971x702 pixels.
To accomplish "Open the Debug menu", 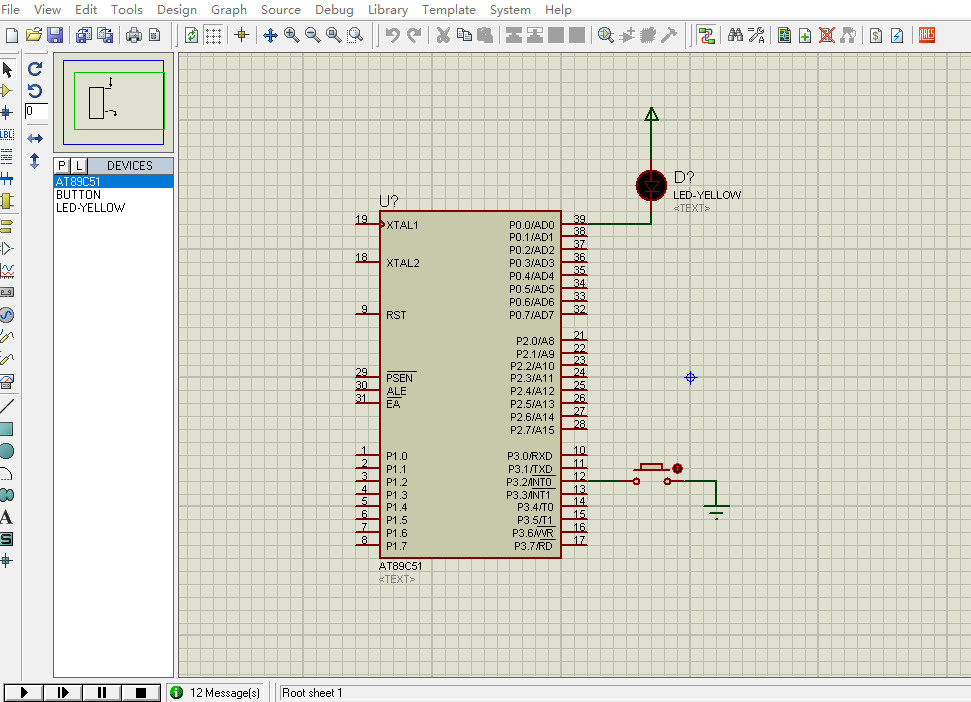I will click(x=334, y=10).
